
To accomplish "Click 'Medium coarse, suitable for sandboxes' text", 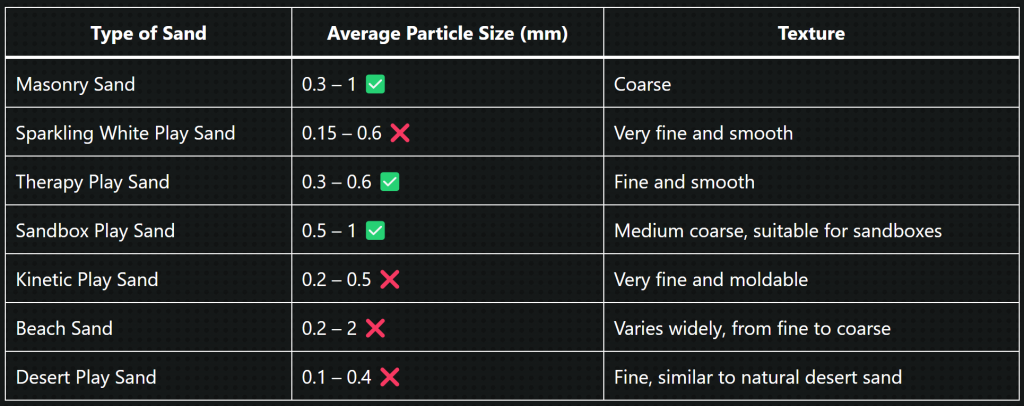I will click(778, 231).
